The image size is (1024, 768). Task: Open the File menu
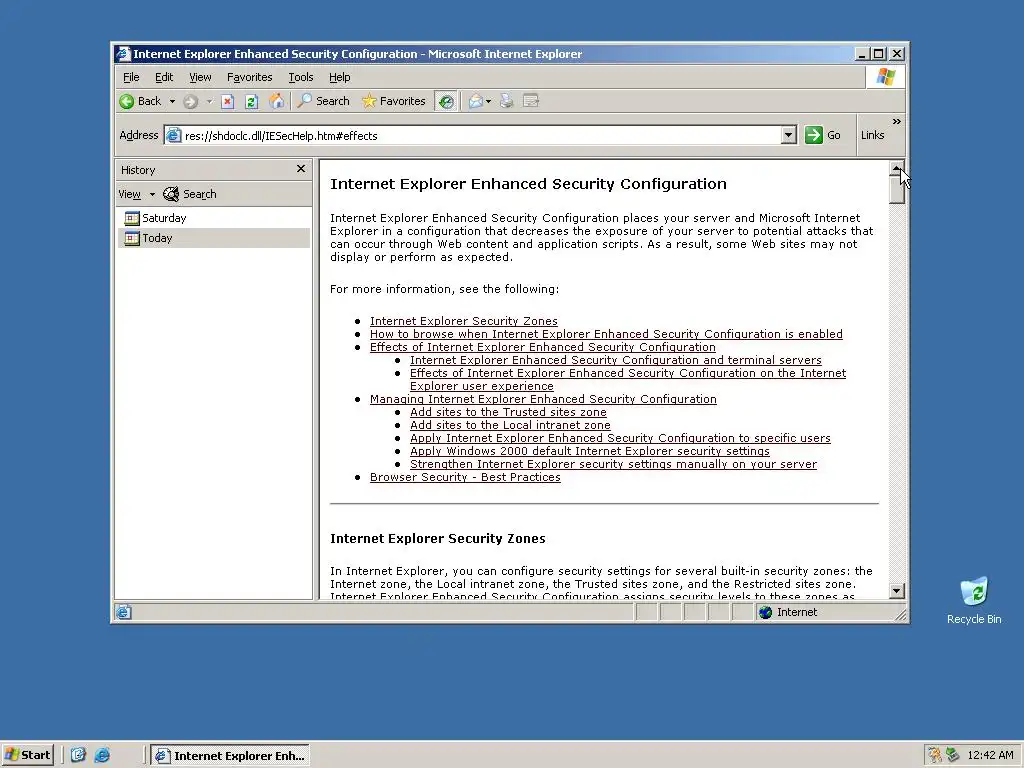[131, 77]
